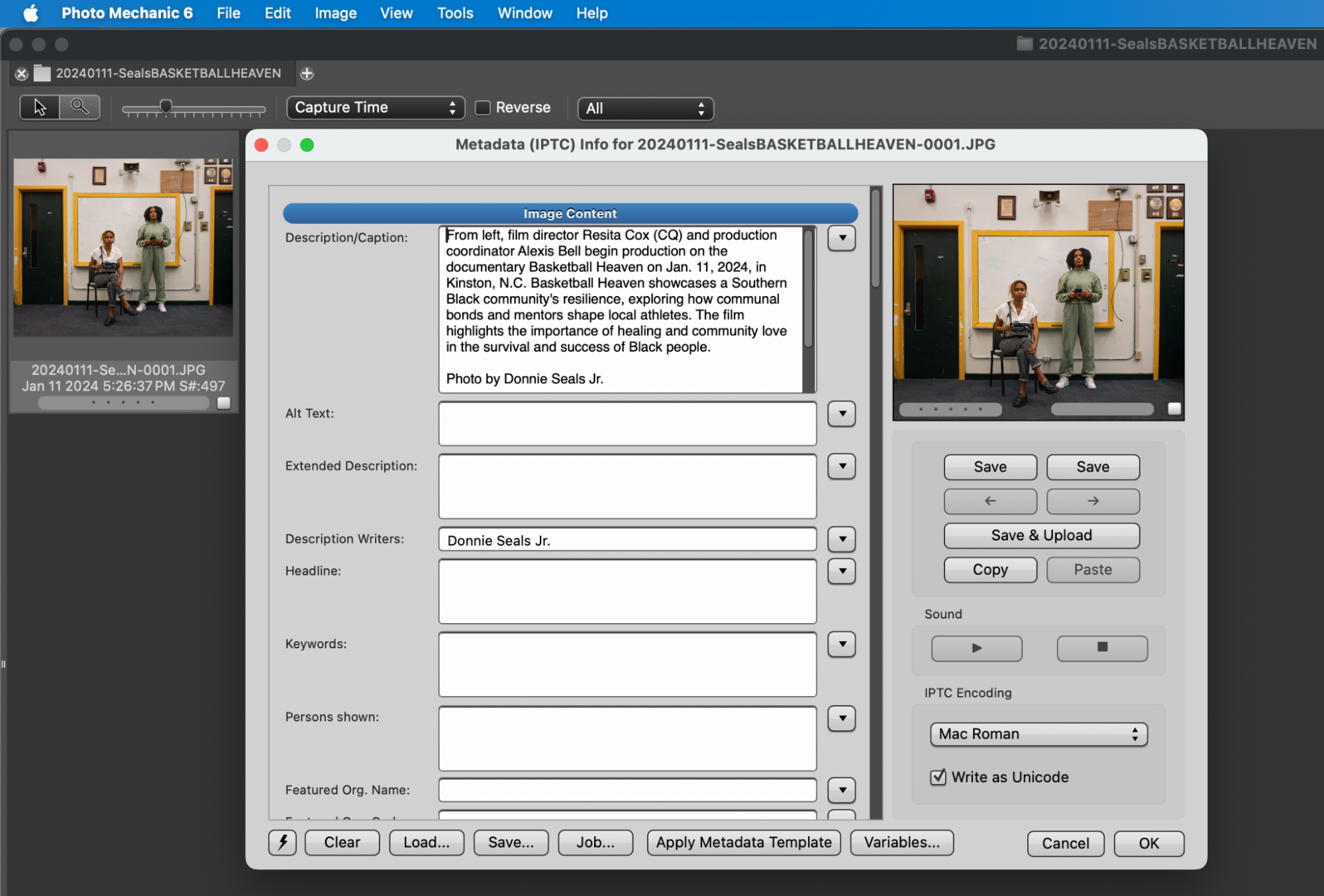Adjust the thumbnail size slider
Screen dimensions: 1324x896
pyautogui.click(x=166, y=105)
